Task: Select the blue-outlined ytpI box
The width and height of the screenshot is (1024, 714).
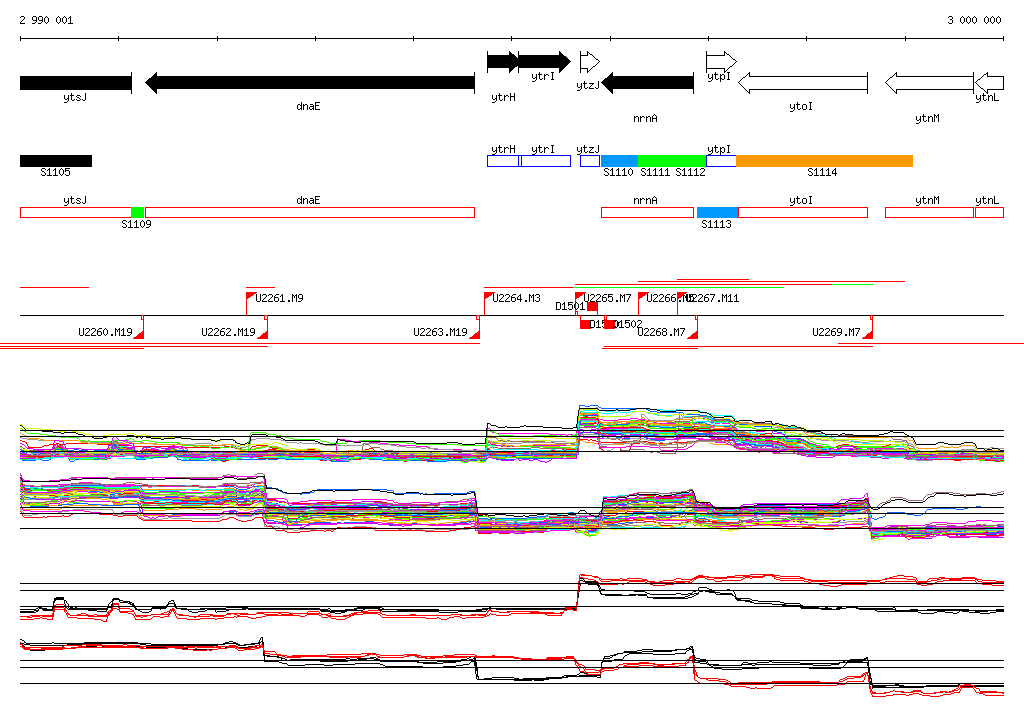Action: click(x=721, y=161)
